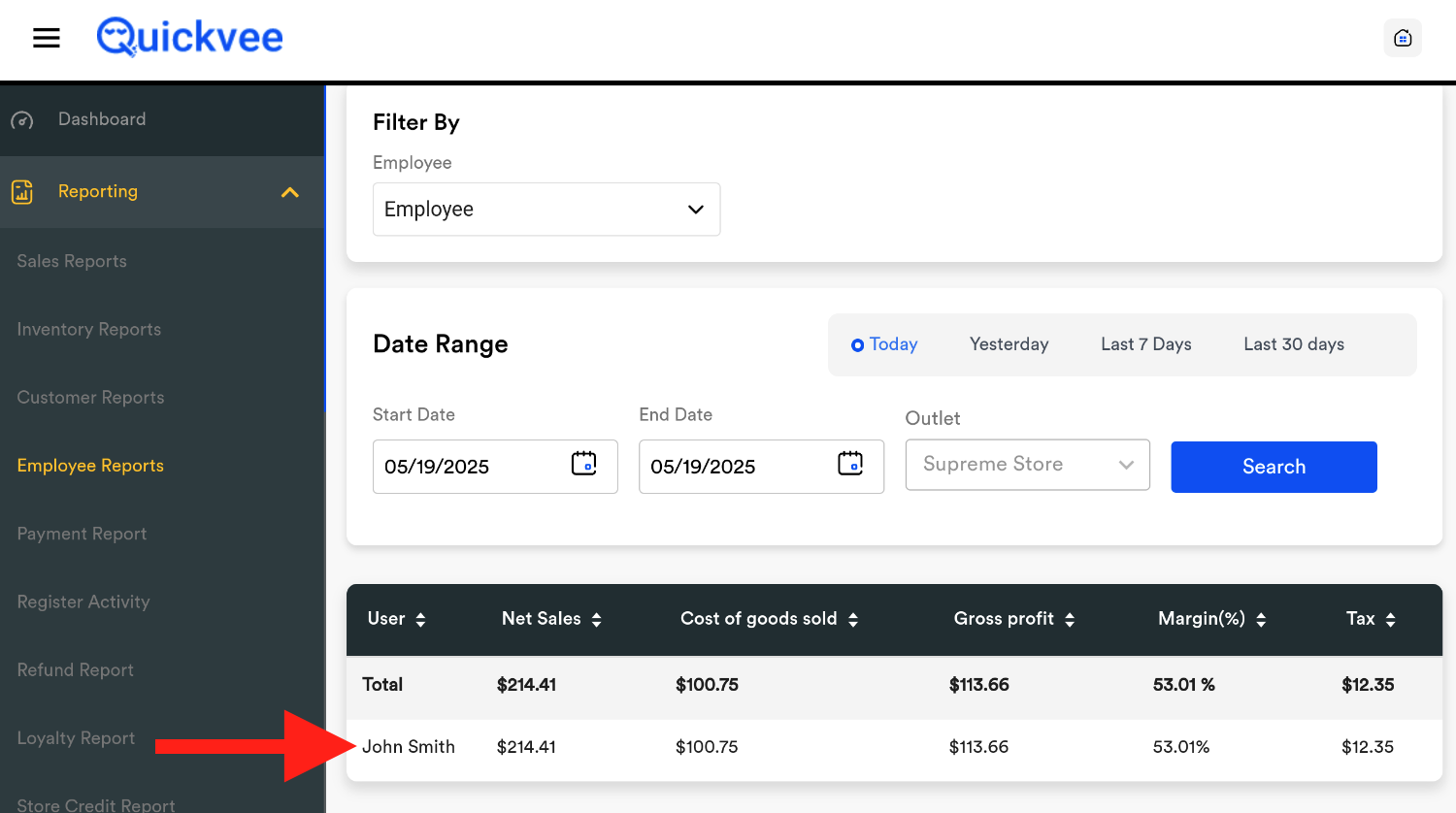Click the store icon in top right
Viewport: 1456px width, 813px height.
(1402, 38)
